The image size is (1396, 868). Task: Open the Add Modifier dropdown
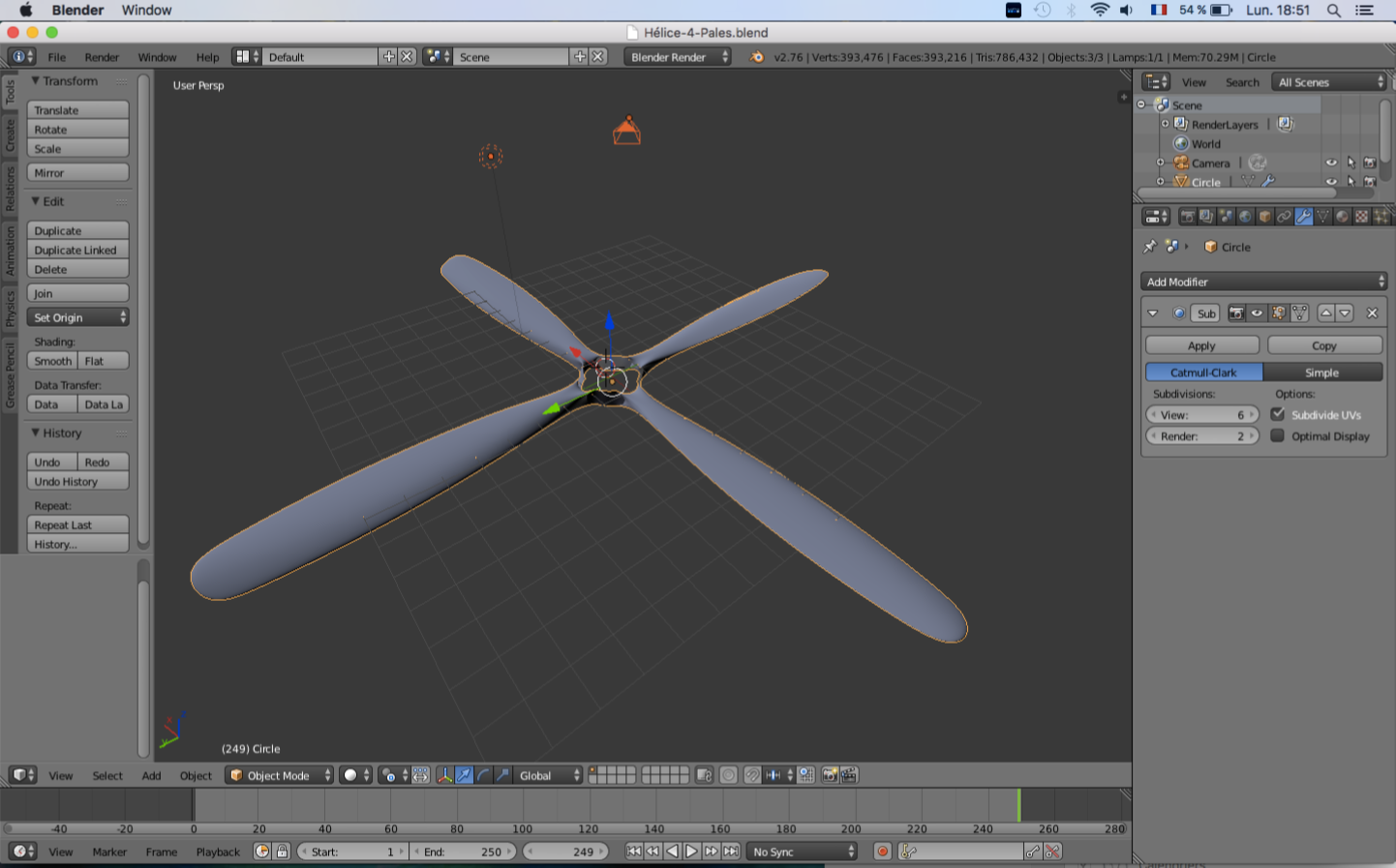pyautogui.click(x=1263, y=282)
